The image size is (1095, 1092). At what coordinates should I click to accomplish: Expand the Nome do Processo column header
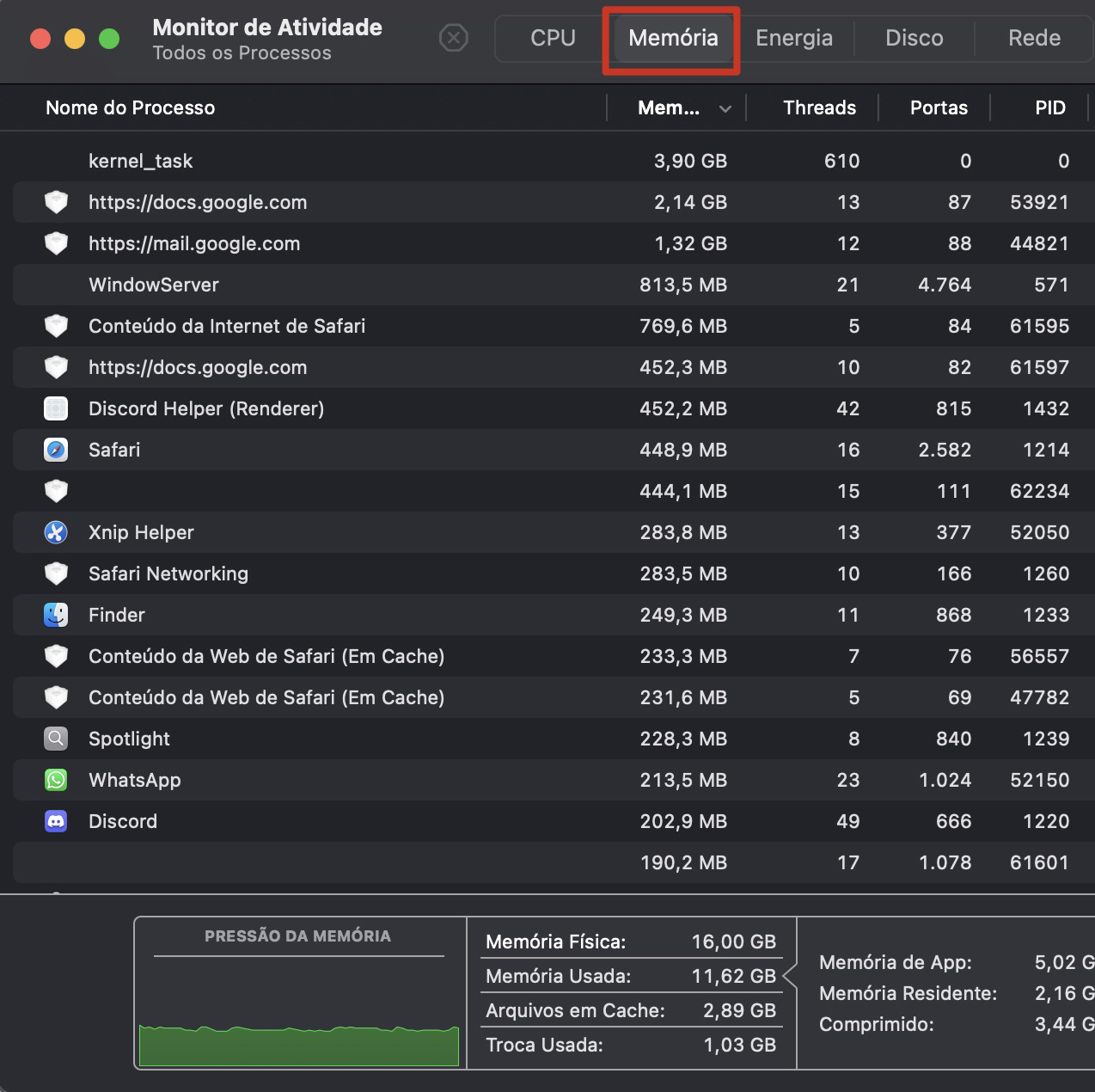tap(130, 107)
